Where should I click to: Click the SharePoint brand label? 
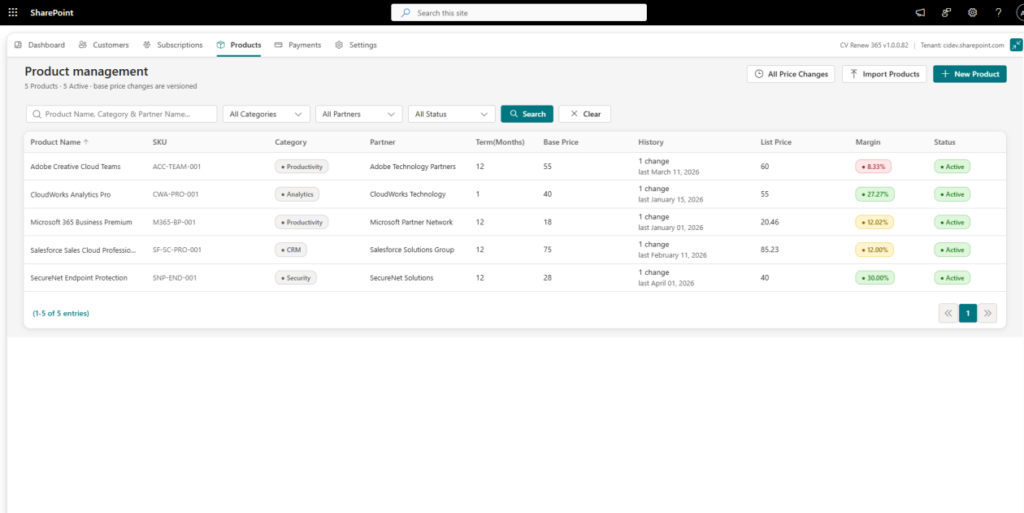52,12
